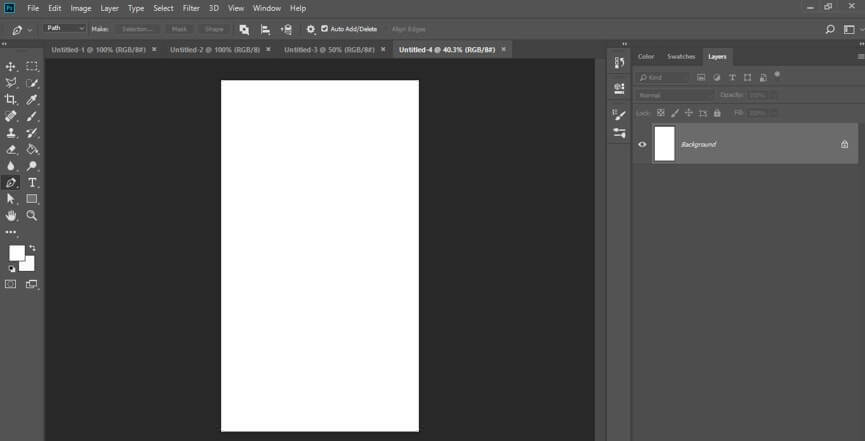Viewport: 865px width, 441px height.
Task: Toggle pixel layer filter
Action: pyautogui.click(x=701, y=78)
